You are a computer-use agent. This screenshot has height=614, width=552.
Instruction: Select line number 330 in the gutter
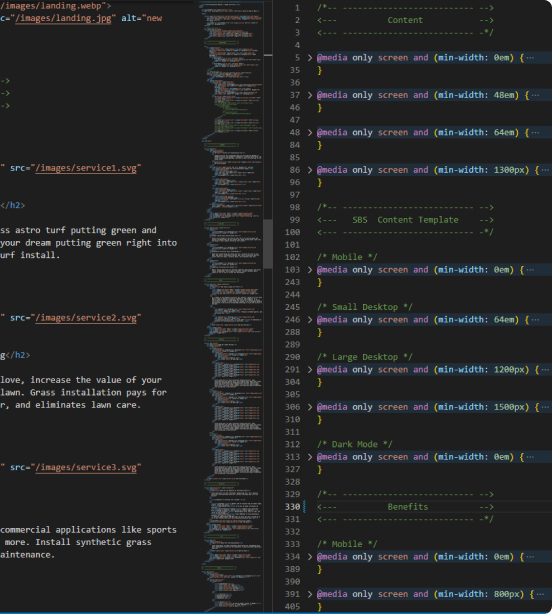click(292, 507)
